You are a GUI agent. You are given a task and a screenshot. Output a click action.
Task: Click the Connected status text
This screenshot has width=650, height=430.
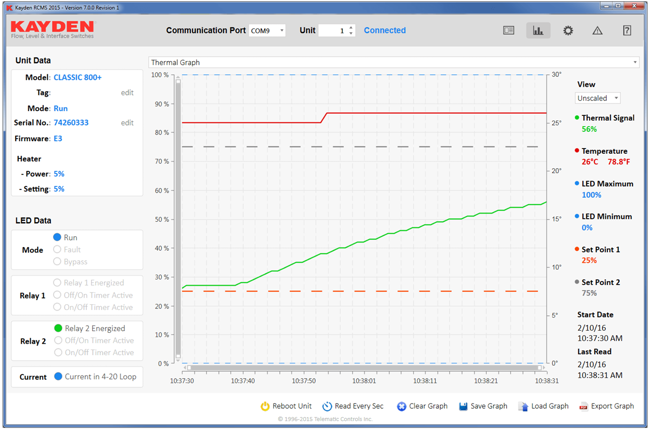[x=385, y=30]
